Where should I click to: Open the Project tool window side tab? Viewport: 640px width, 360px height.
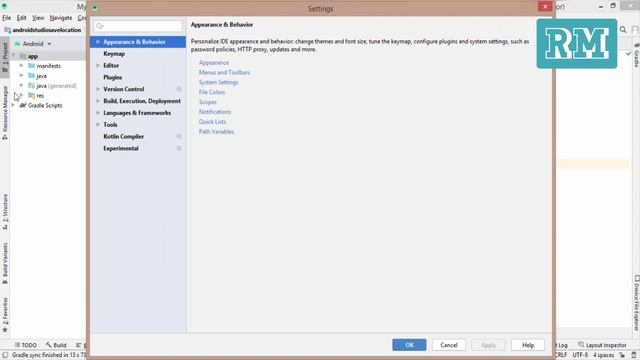[x=5, y=57]
